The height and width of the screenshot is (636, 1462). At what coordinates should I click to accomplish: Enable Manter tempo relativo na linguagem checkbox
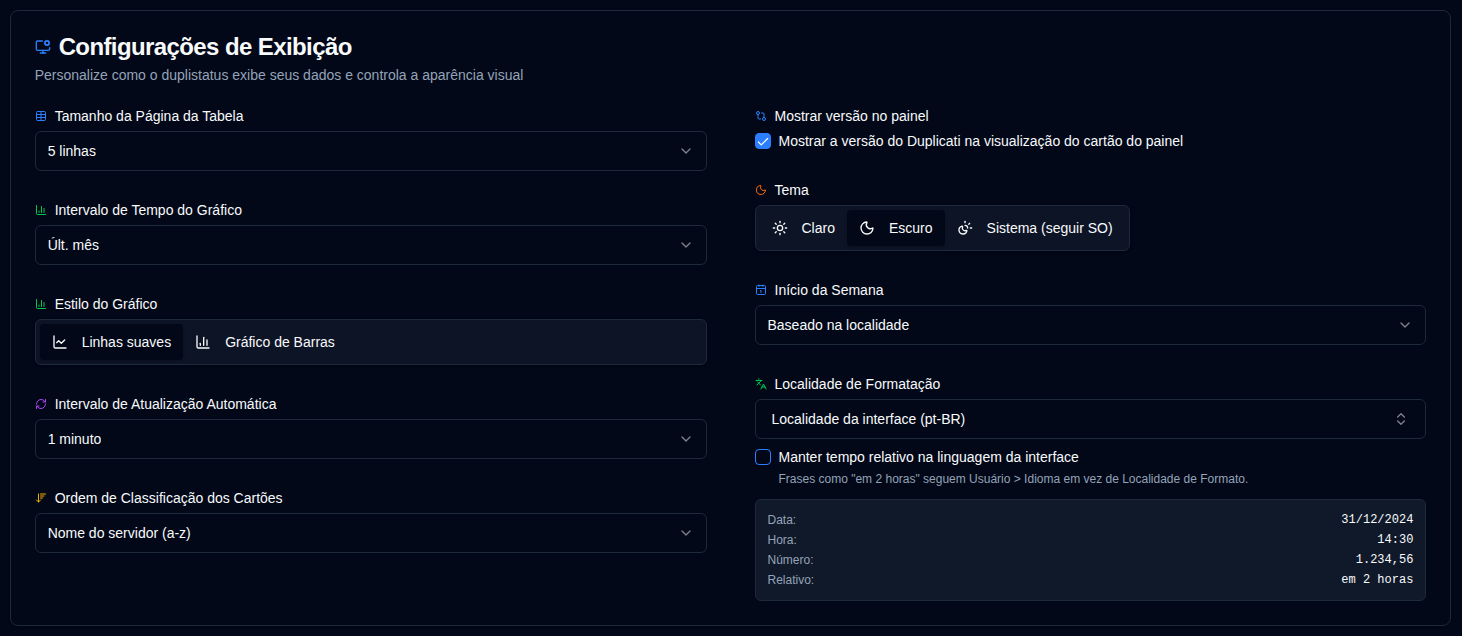tap(763, 457)
